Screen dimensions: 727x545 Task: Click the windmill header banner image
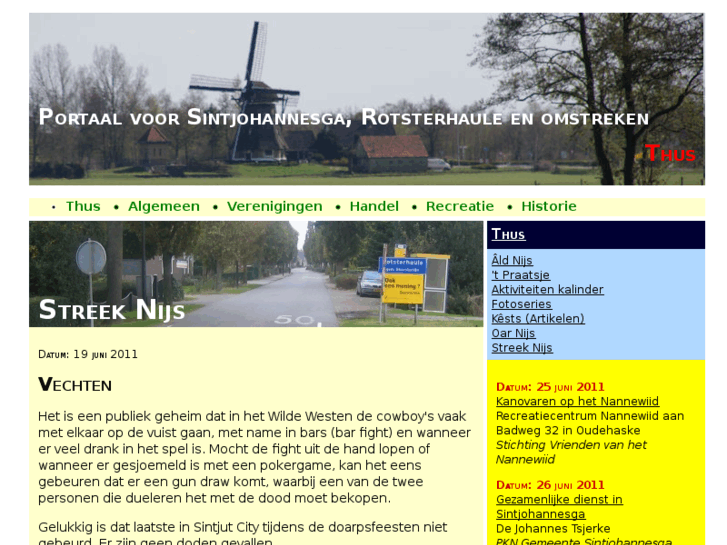point(367,99)
